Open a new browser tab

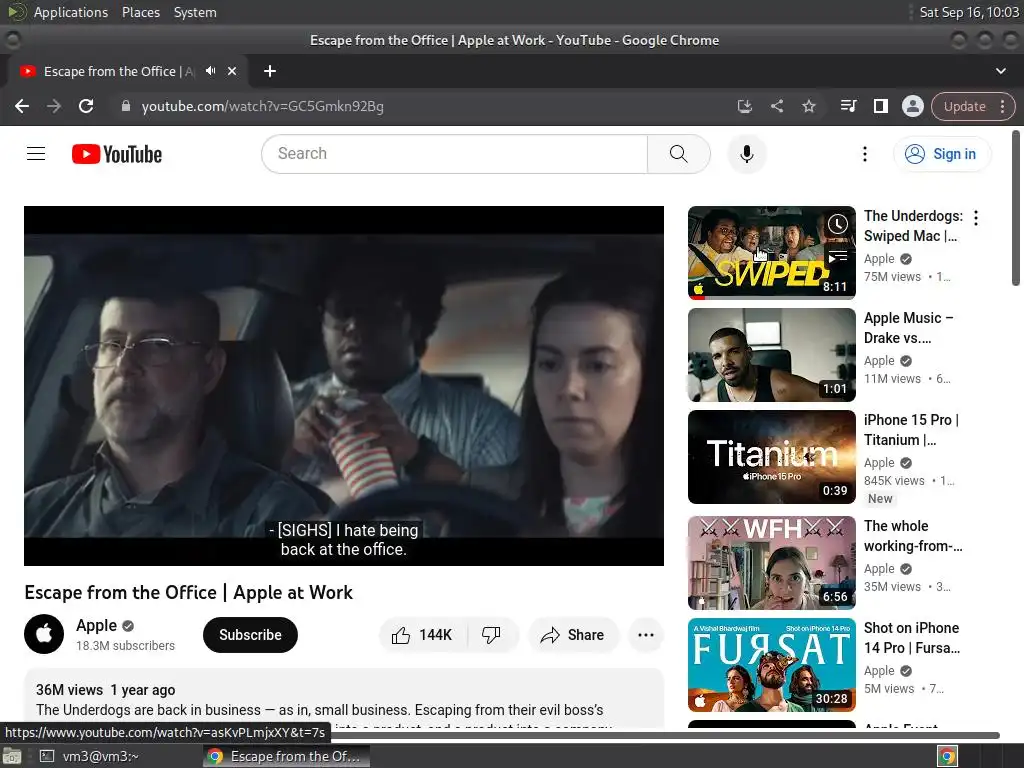[x=270, y=71]
